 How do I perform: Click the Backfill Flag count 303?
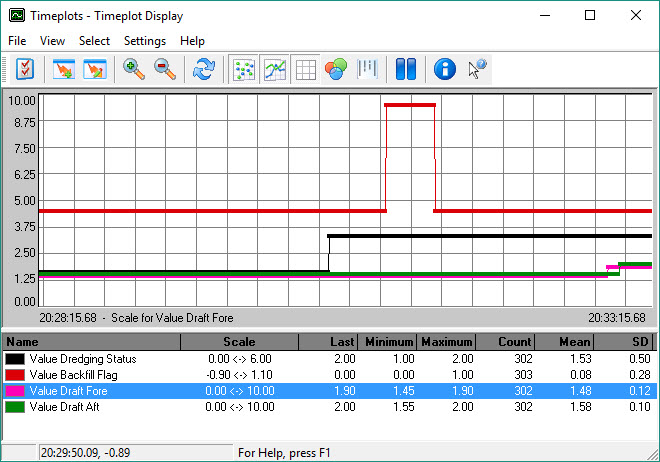click(523, 375)
